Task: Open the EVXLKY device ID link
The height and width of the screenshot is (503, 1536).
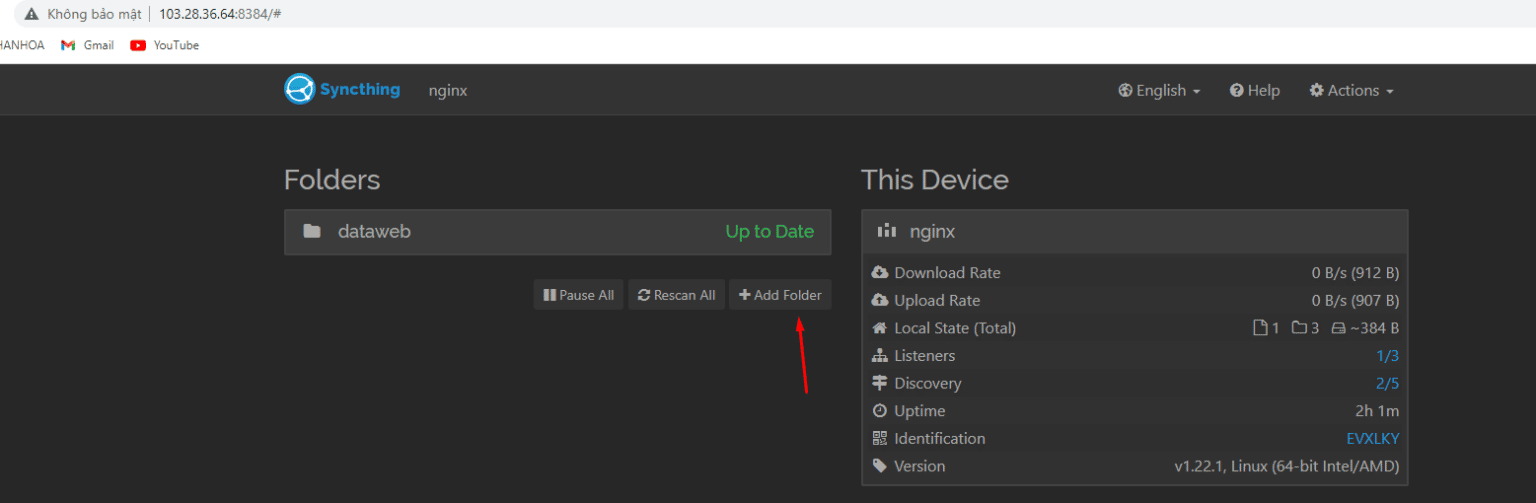Action: pos(1372,438)
